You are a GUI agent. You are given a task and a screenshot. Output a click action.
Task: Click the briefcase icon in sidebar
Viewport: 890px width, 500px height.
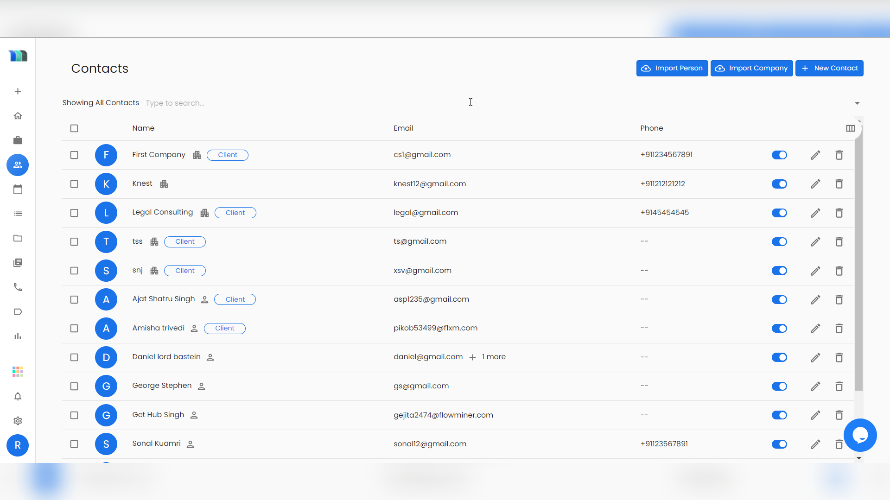[x=17, y=140]
